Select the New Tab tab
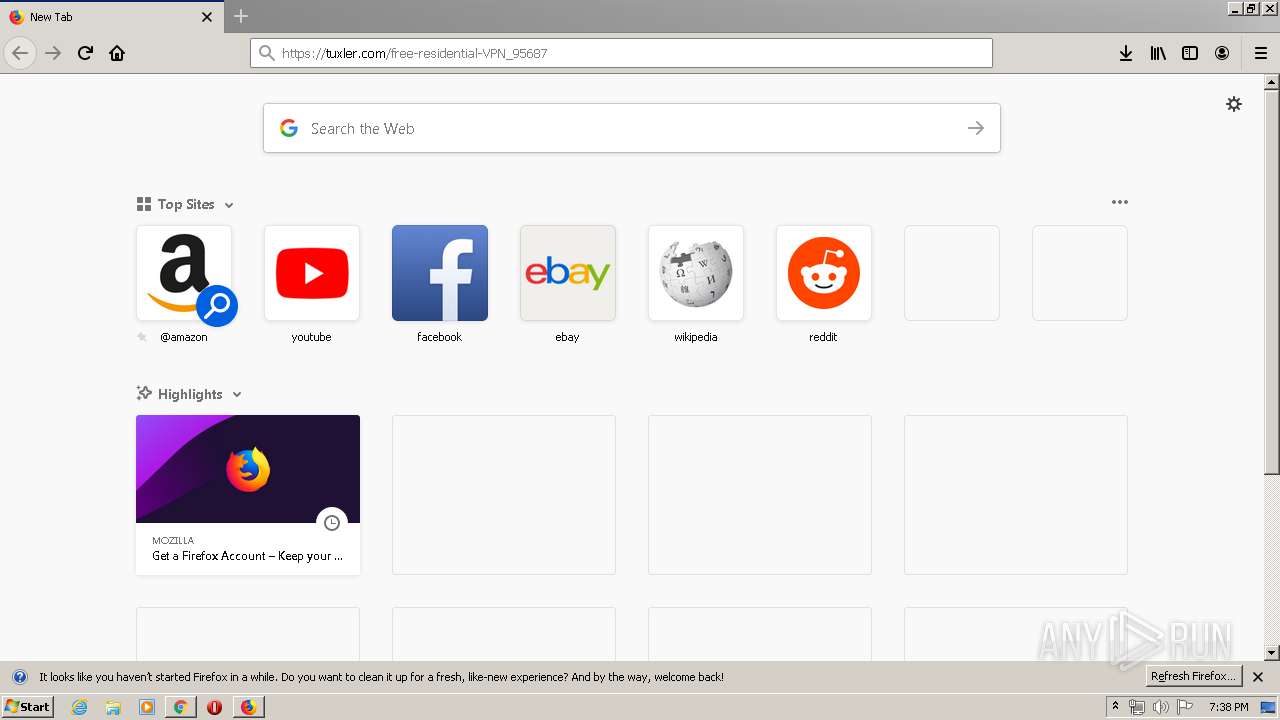This screenshot has height=720, width=1280. coord(111,17)
